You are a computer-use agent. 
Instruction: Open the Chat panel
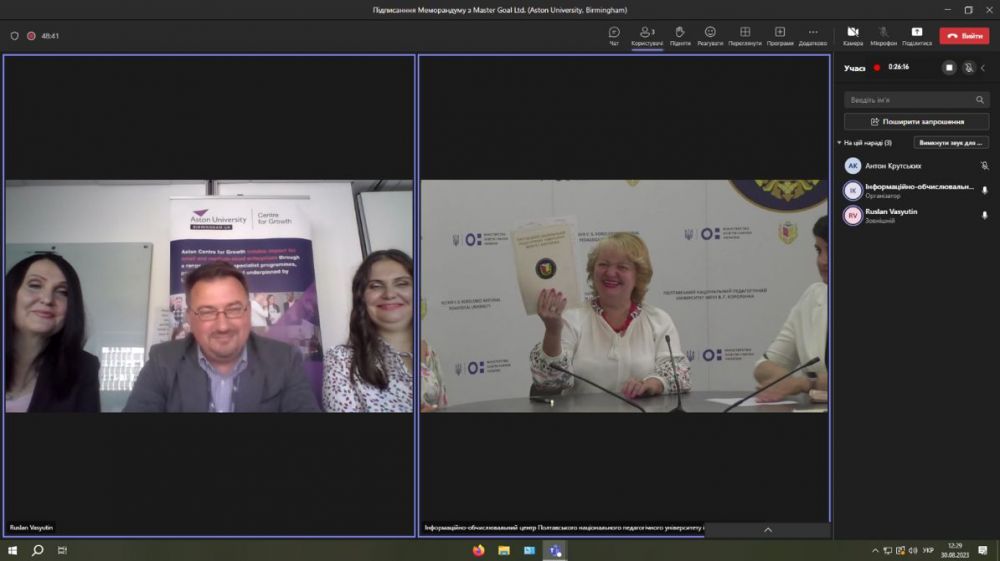coord(614,35)
